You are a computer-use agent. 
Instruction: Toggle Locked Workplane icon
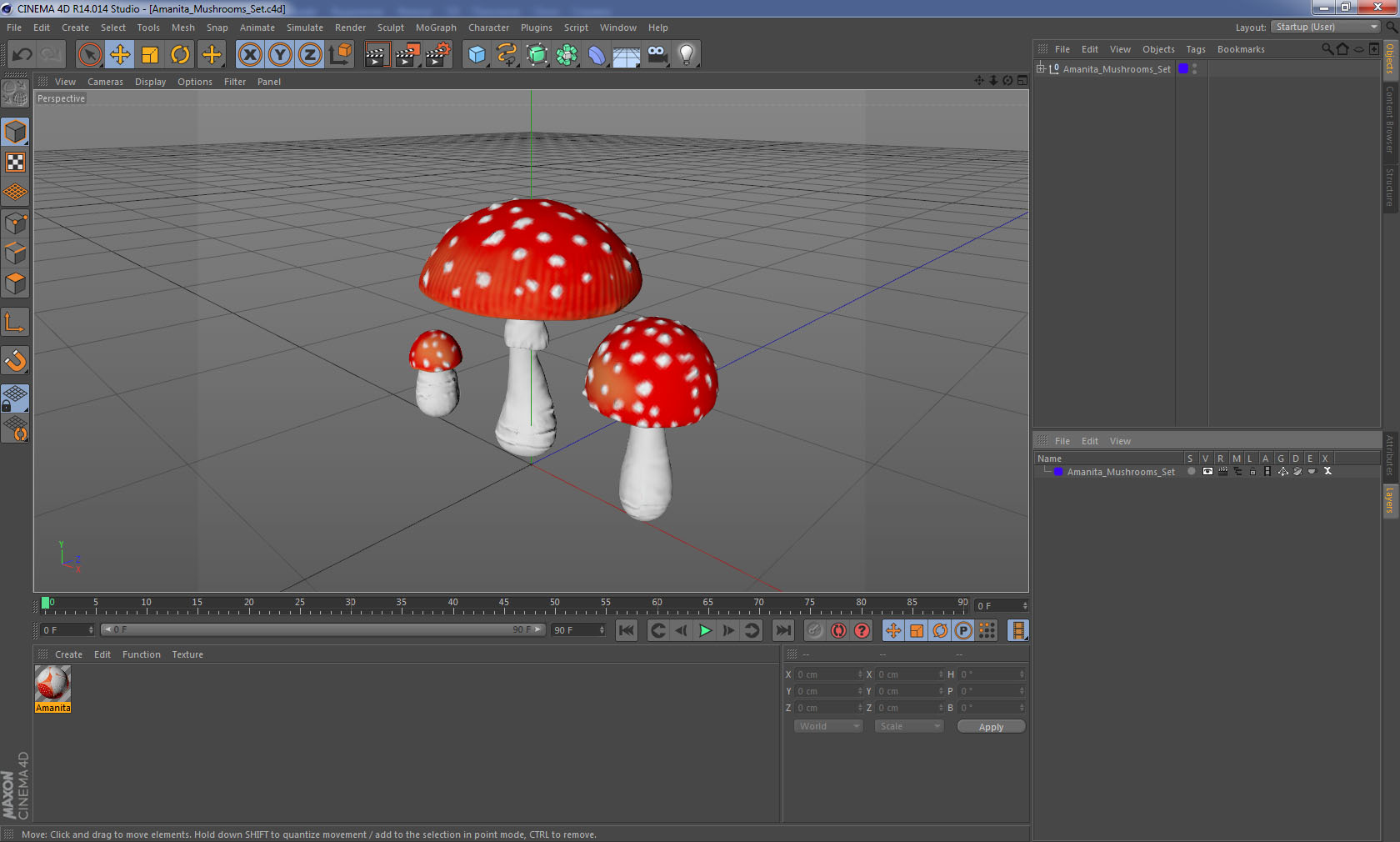point(15,398)
